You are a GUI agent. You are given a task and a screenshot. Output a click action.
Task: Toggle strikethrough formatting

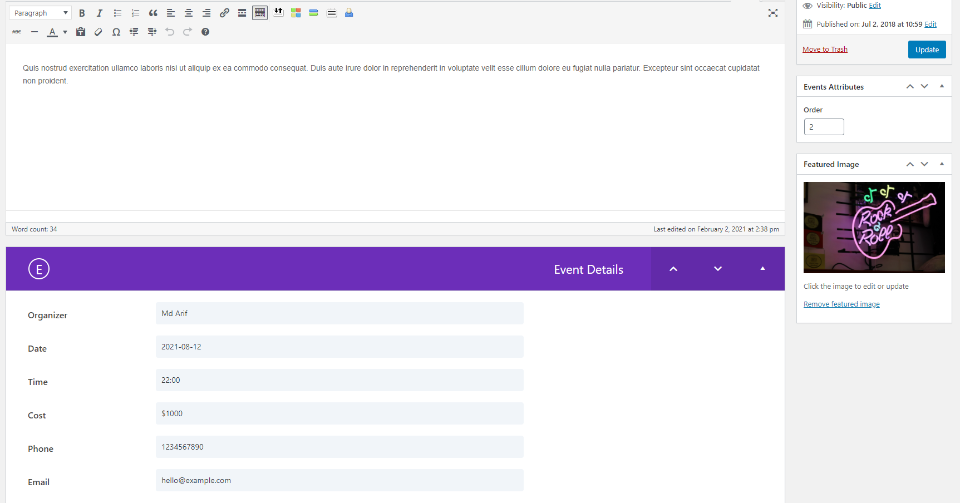(16, 32)
